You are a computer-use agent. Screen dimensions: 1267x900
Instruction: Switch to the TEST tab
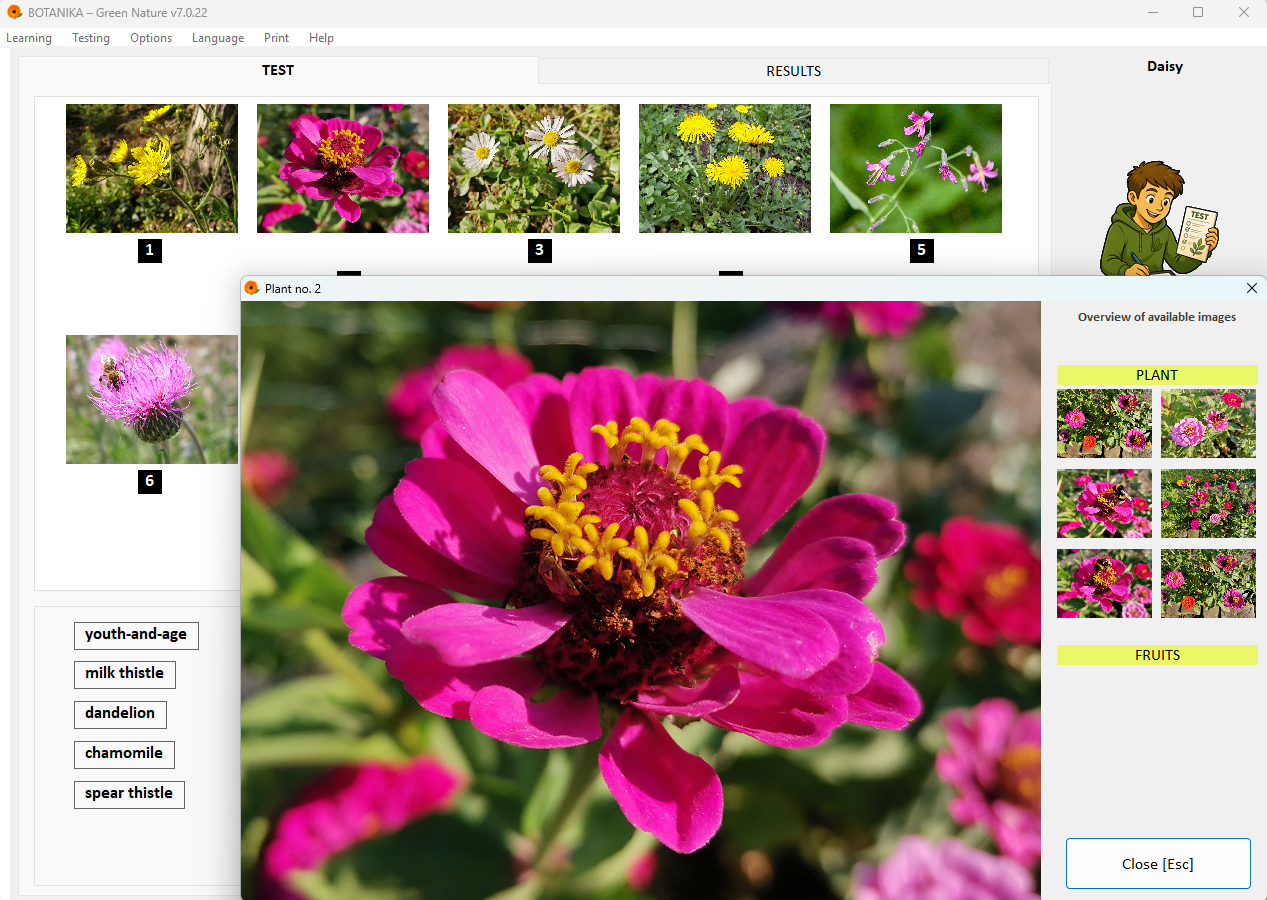[278, 70]
